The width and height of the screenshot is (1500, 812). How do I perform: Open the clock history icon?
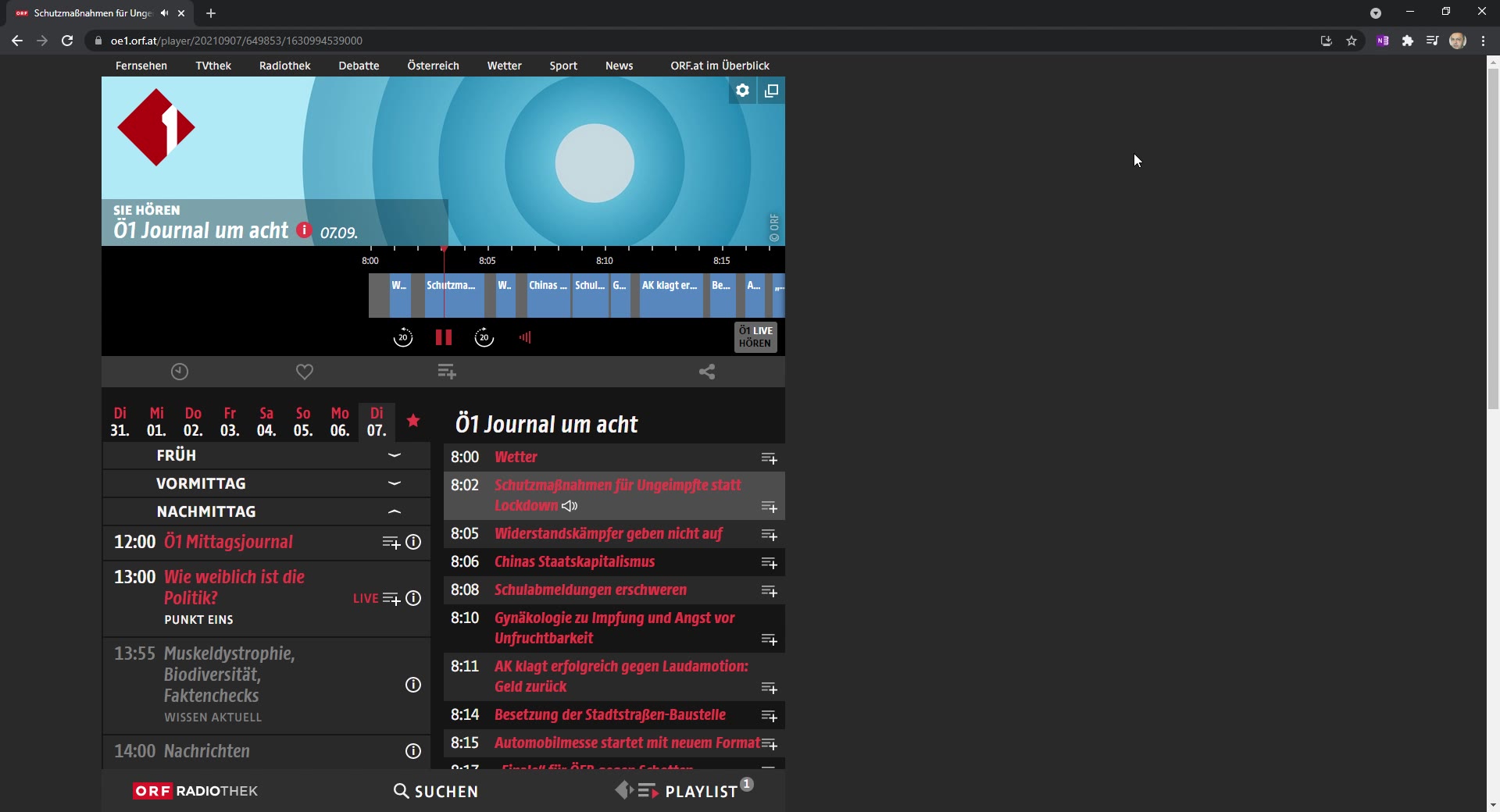click(x=180, y=372)
